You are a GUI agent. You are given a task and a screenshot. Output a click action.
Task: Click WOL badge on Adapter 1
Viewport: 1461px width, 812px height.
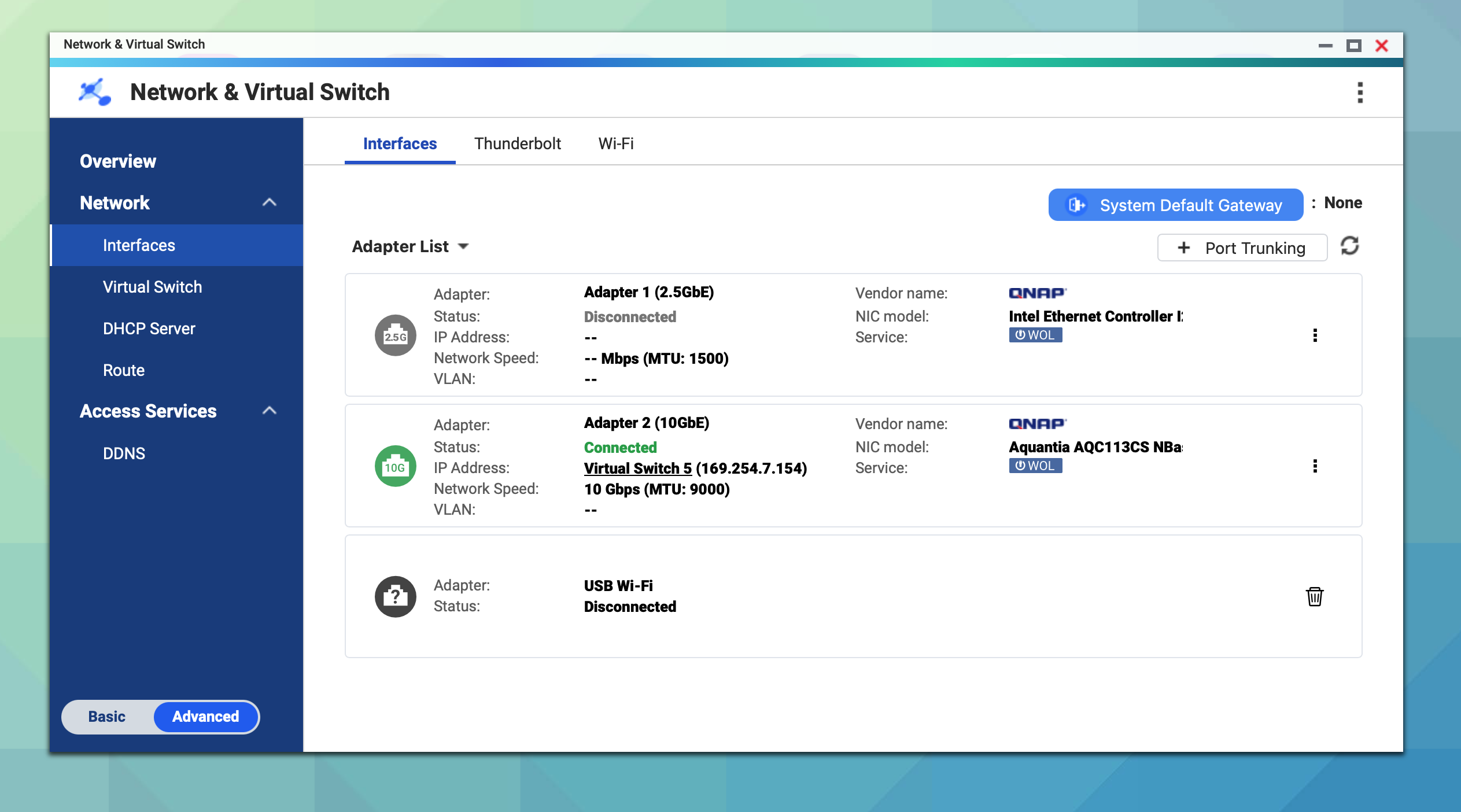coord(1035,335)
